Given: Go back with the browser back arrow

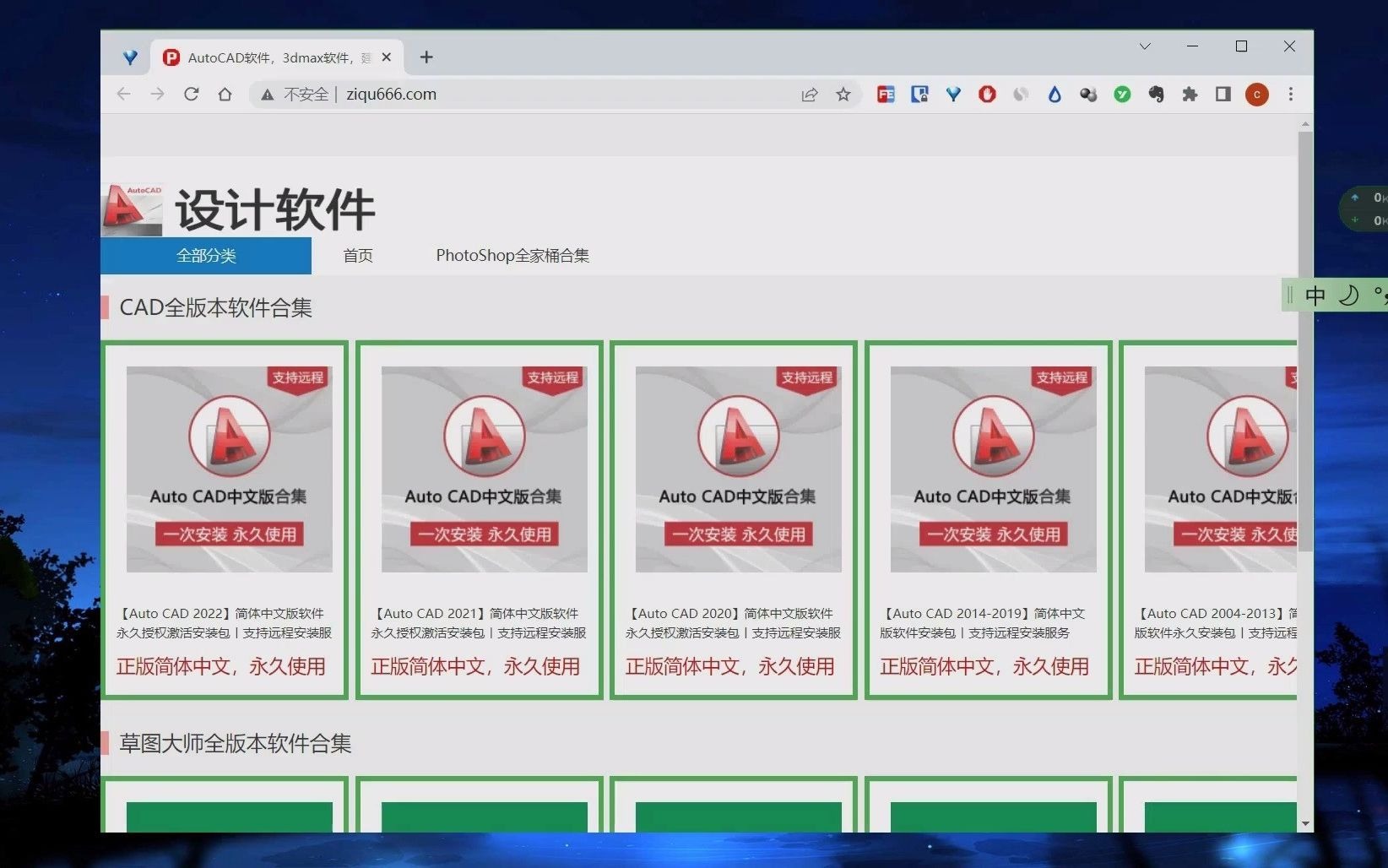Looking at the screenshot, I should click(124, 94).
